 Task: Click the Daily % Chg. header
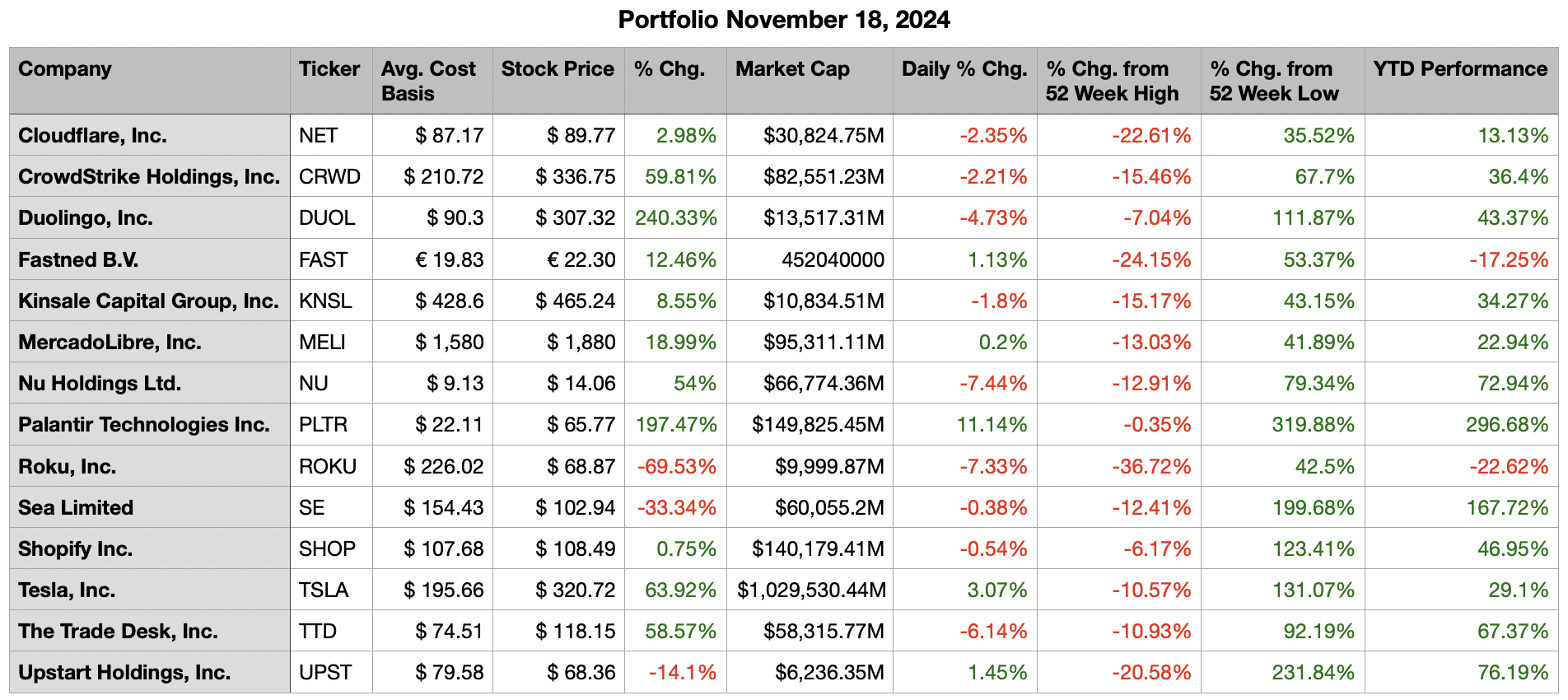point(964,69)
